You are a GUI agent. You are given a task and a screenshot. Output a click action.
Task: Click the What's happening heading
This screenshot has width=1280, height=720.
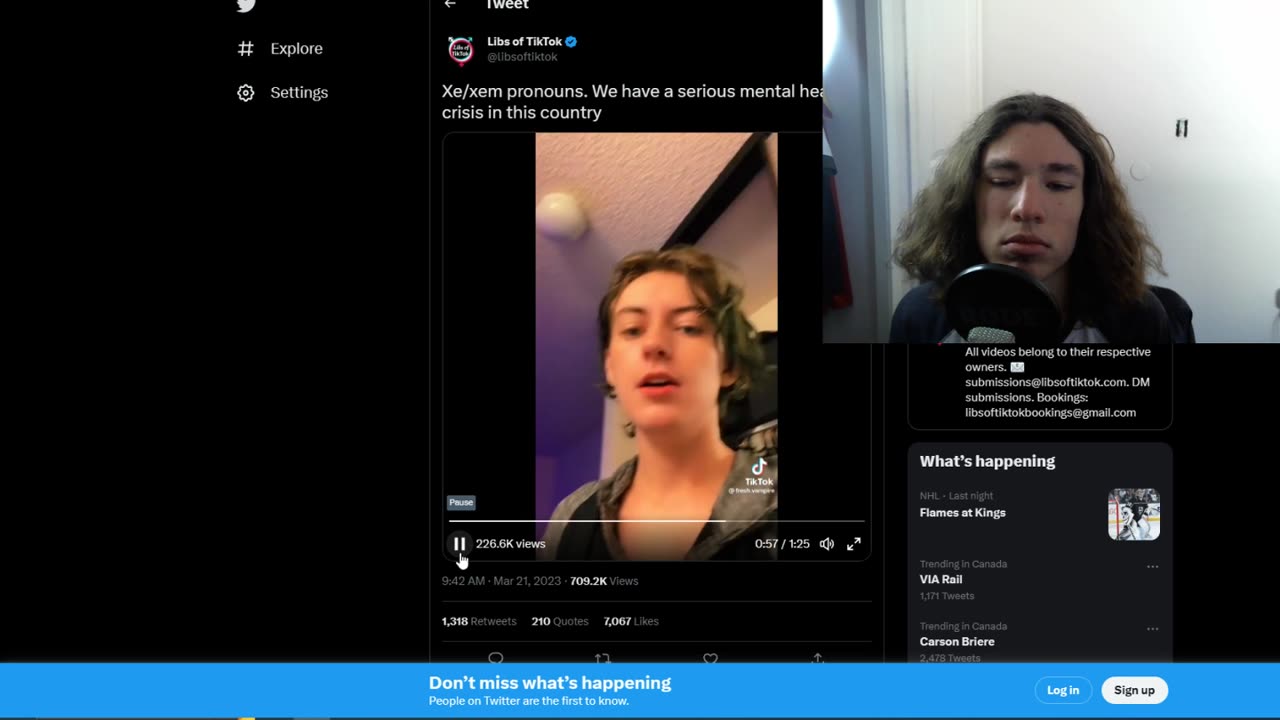click(x=987, y=461)
